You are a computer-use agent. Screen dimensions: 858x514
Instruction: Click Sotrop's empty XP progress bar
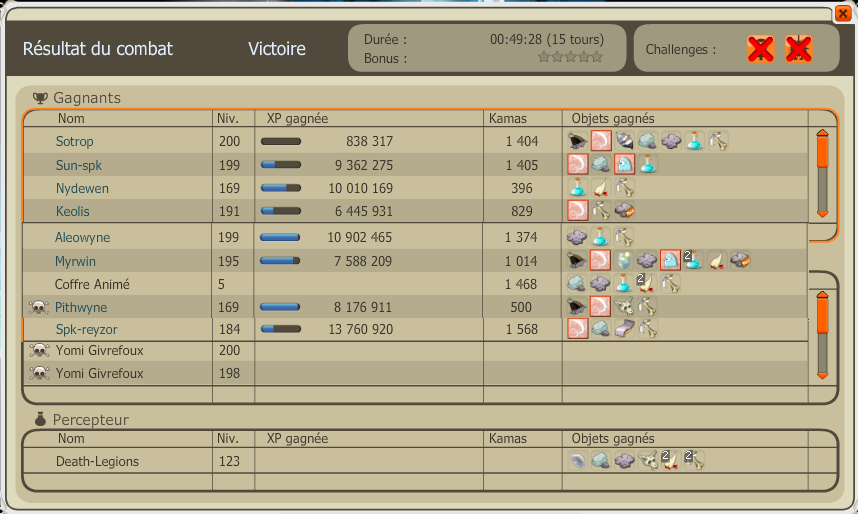pyautogui.click(x=281, y=141)
